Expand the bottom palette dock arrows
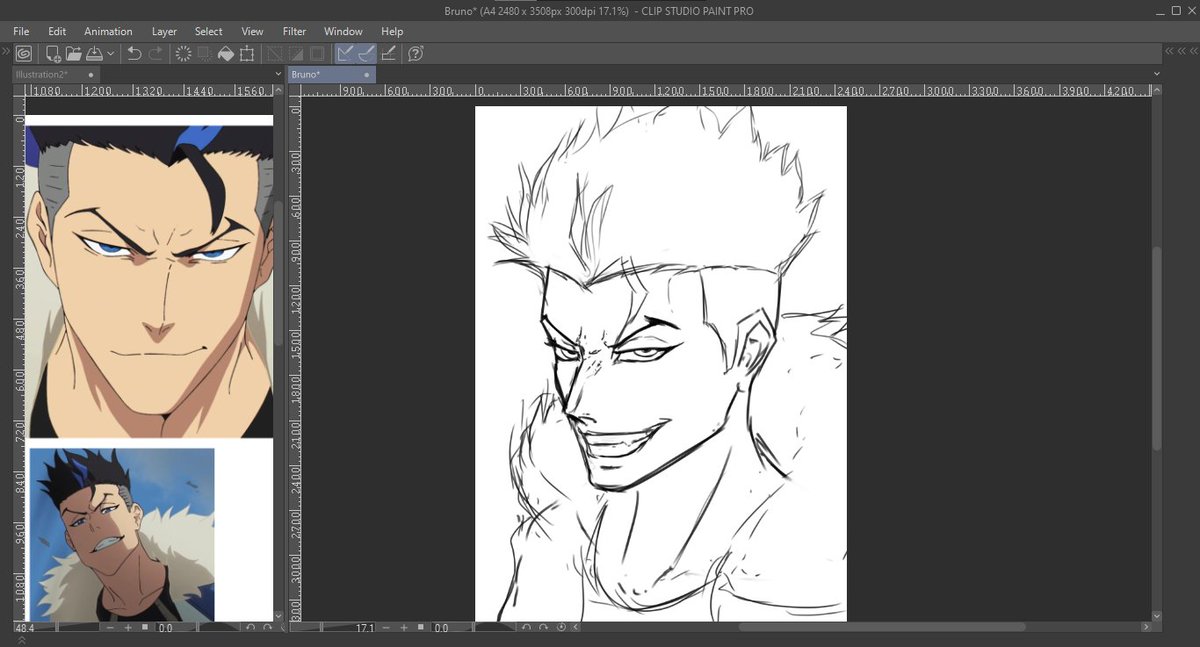Viewport: 1200px width, 647px height. [23, 641]
